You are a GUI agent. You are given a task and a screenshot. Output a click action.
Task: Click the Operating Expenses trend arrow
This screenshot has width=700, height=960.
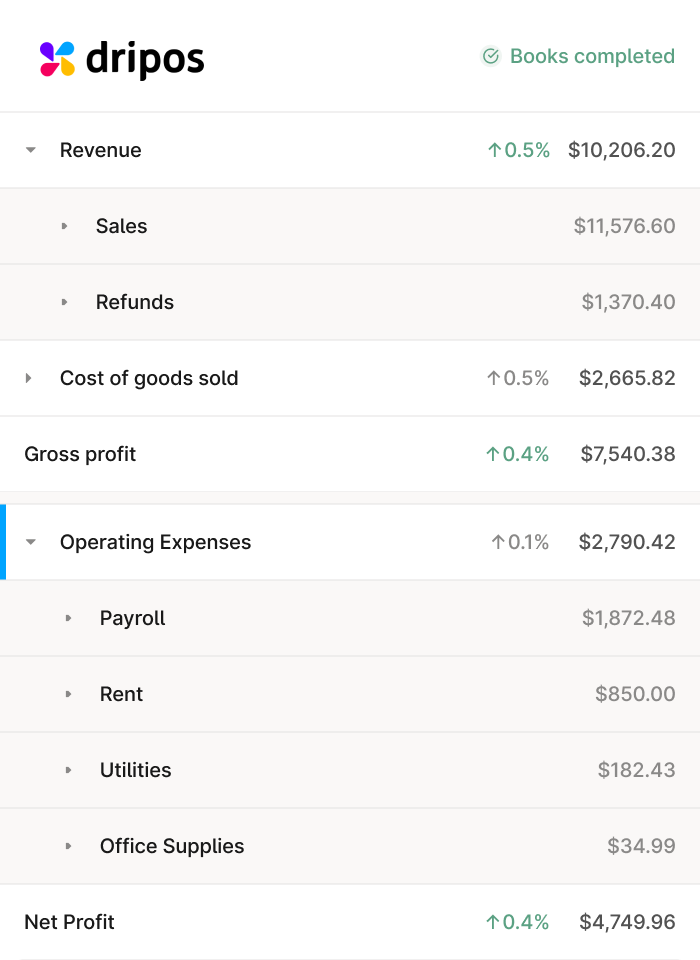[x=497, y=542]
